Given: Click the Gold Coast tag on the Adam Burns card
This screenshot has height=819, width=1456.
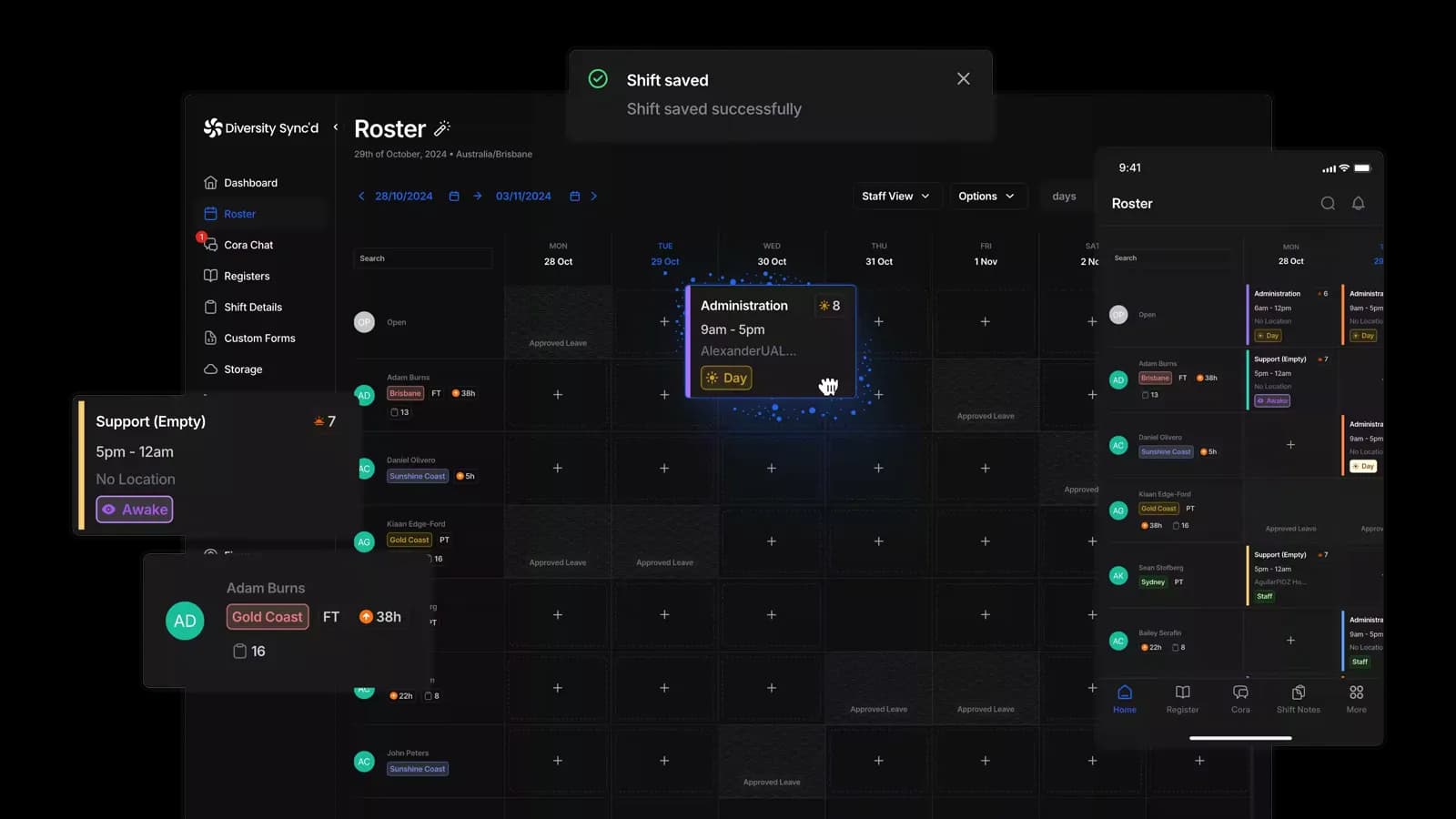Looking at the screenshot, I should (x=268, y=617).
